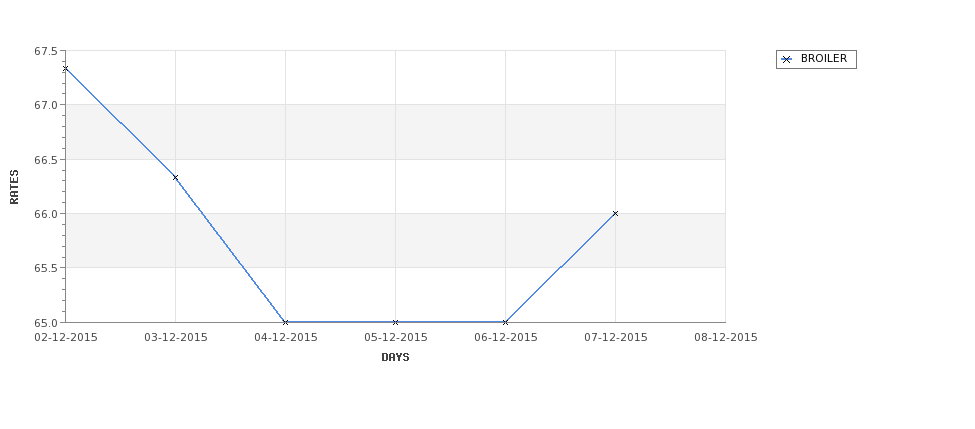Click the 67.5 y-axis label
The height and width of the screenshot is (429, 975).
[x=47, y=51]
